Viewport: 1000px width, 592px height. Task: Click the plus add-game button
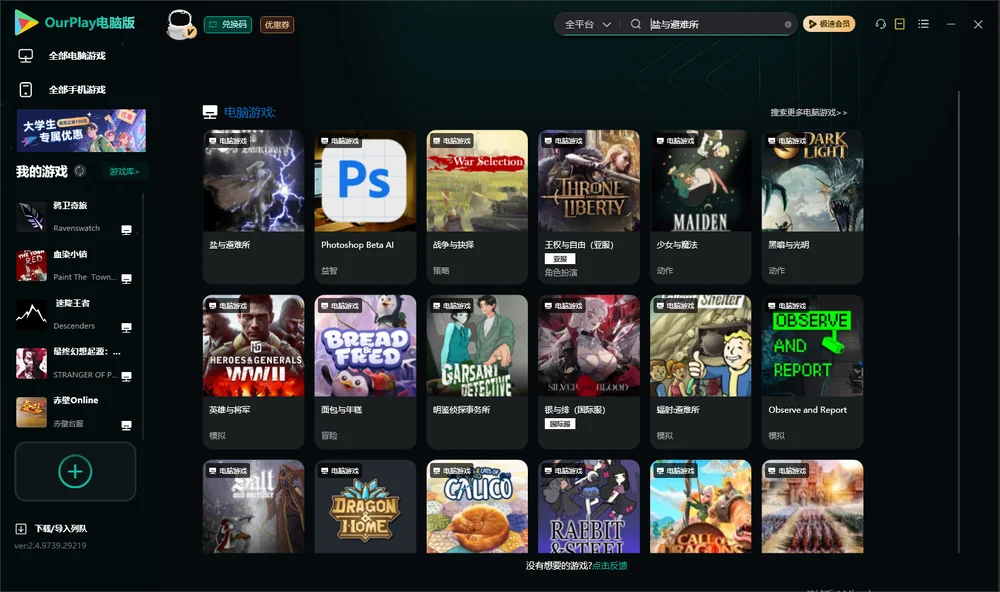point(75,471)
